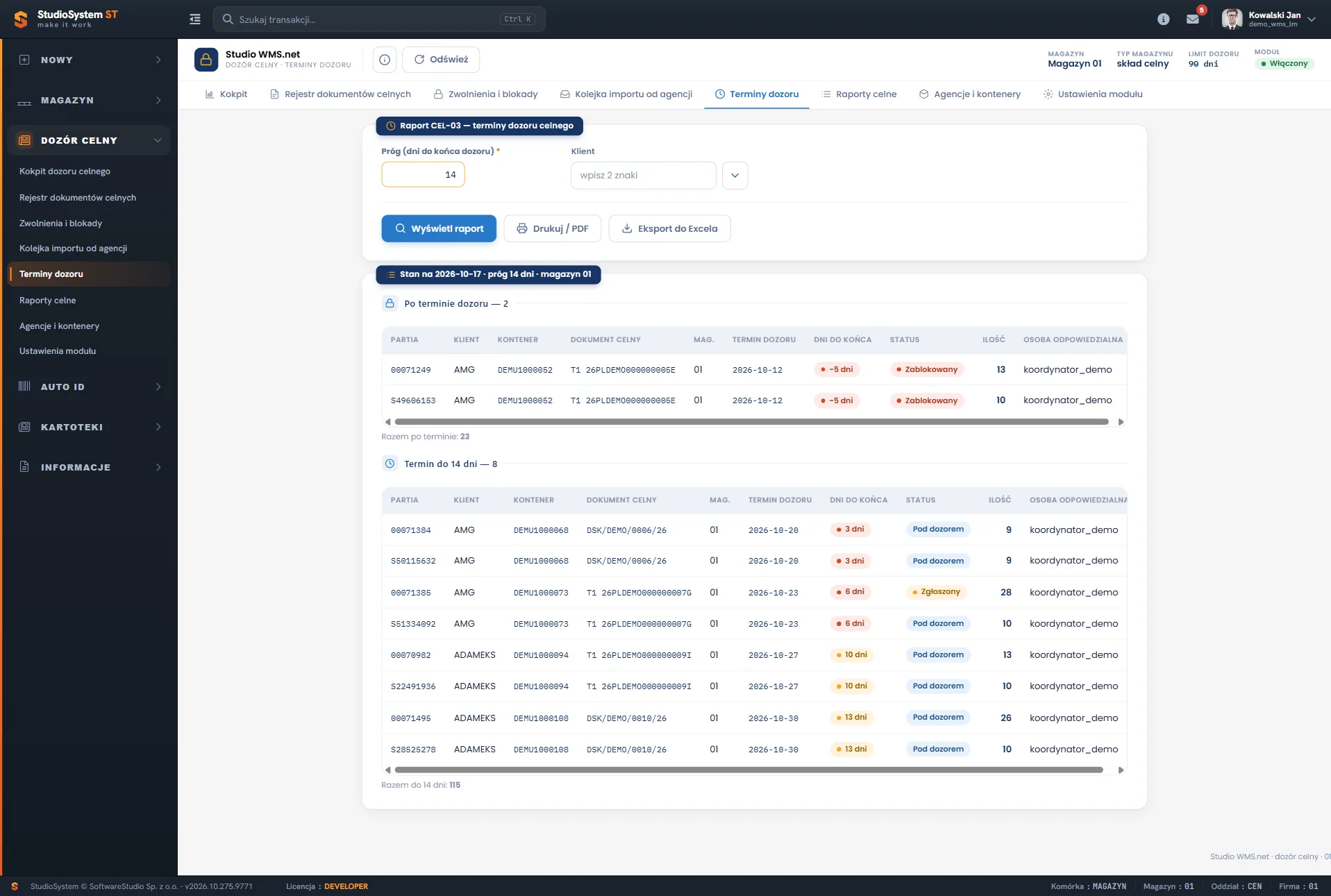Image resolution: width=1331 pixels, height=896 pixels.
Task: Focus the Próg days threshold field
Action: click(x=423, y=175)
